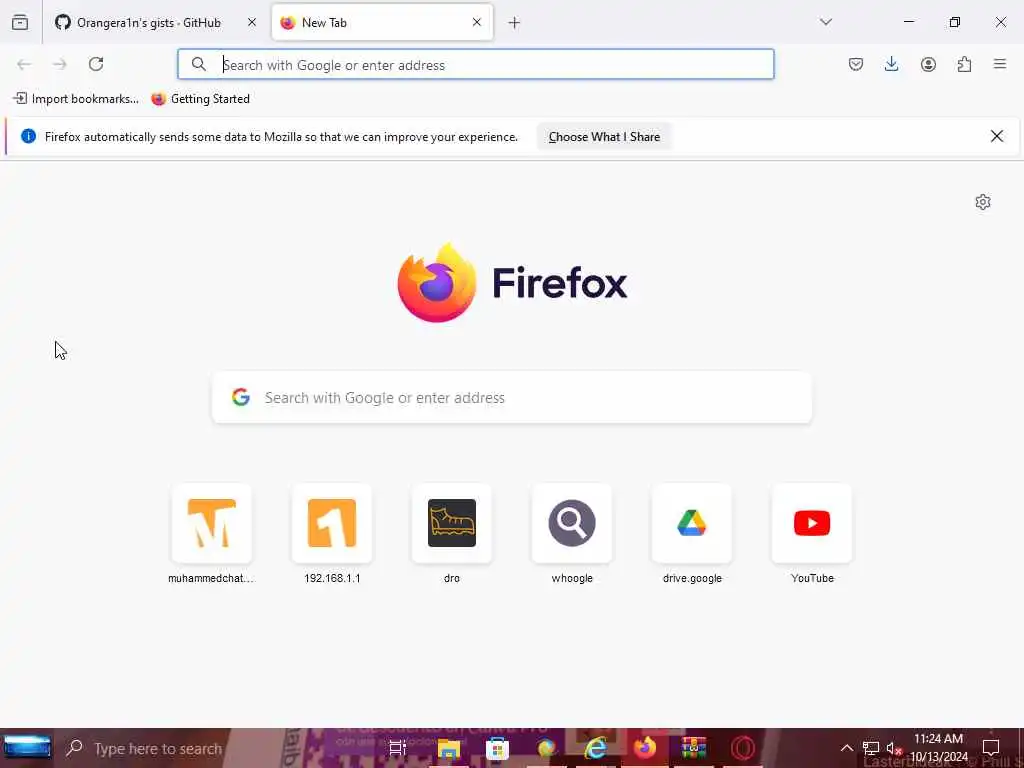Go forward with the forward arrow
Image resolution: width=1024 pixels, height=768 pixels.
pyautogui.click(x=60, y=64)
